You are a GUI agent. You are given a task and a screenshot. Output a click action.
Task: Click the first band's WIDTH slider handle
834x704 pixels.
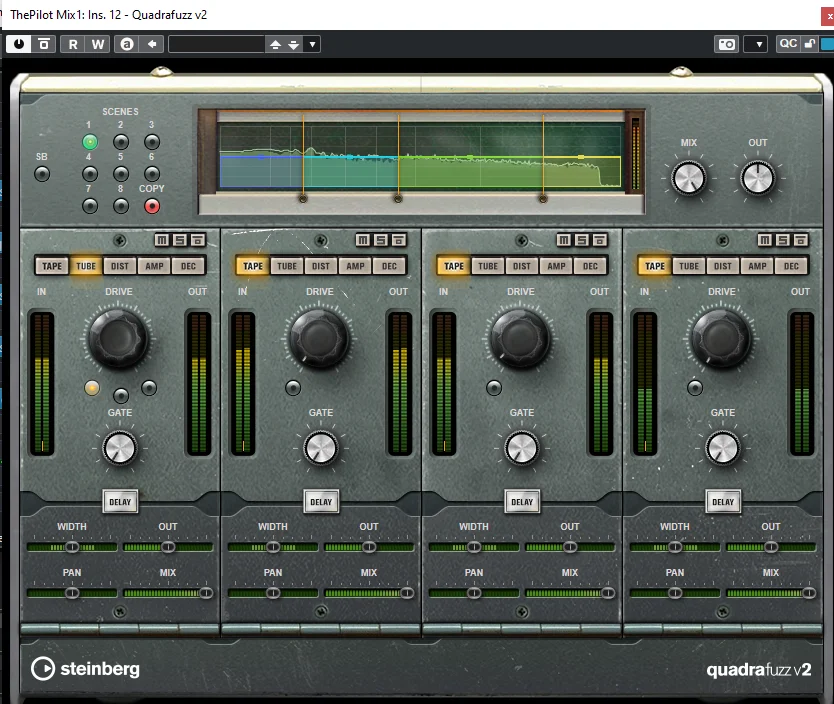point(72,547)
